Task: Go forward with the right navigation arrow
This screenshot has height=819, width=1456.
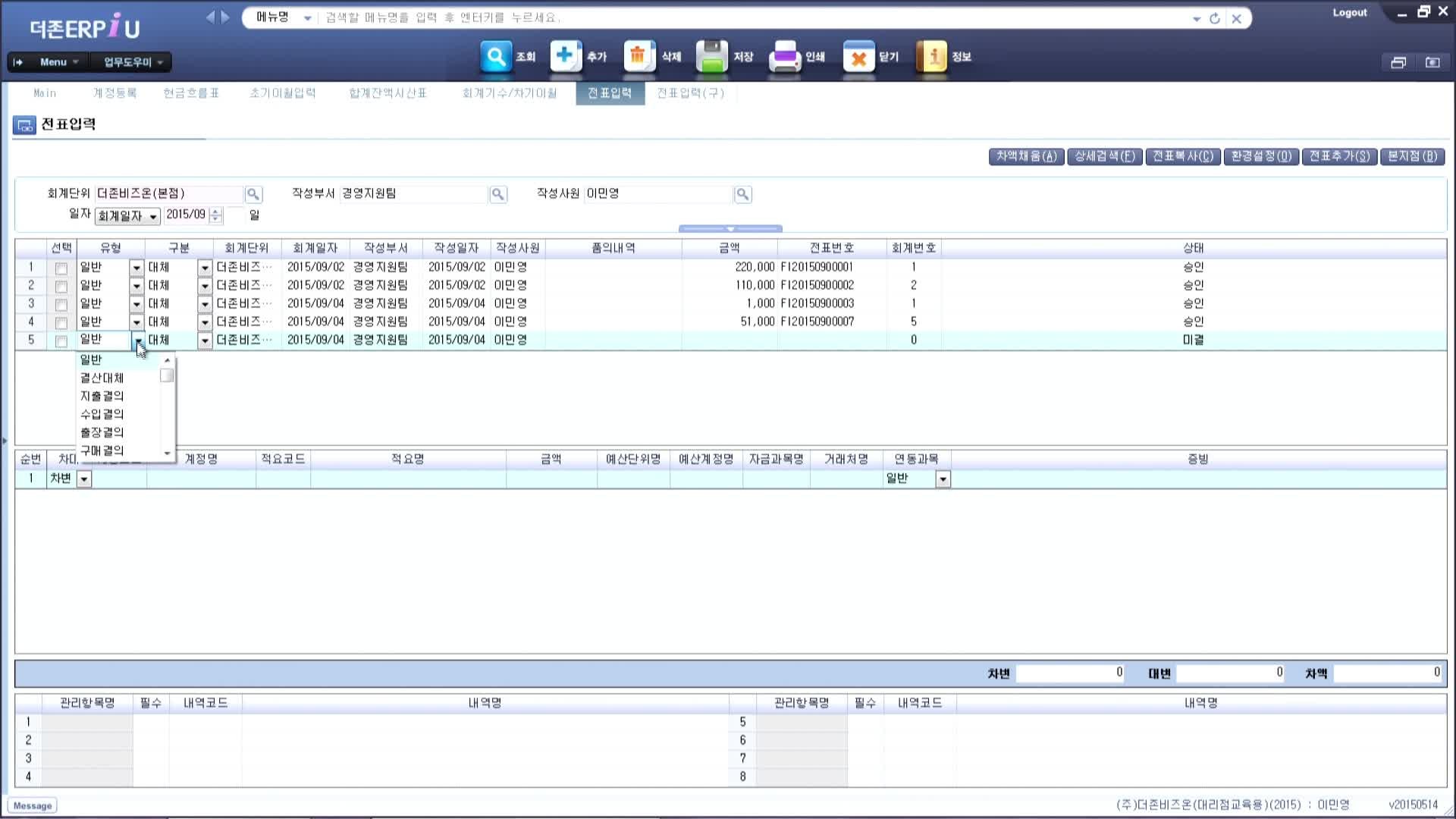Action: (224, 17)
